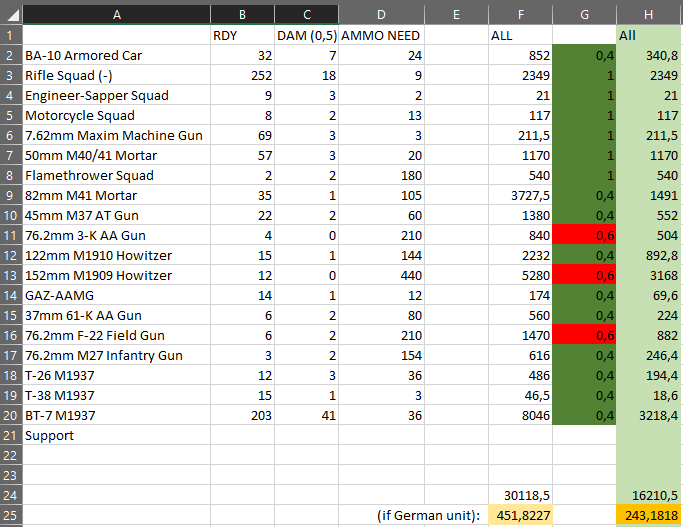
Task: Select the 'Flamethrower Squad' cell
Action: point(116,176)
